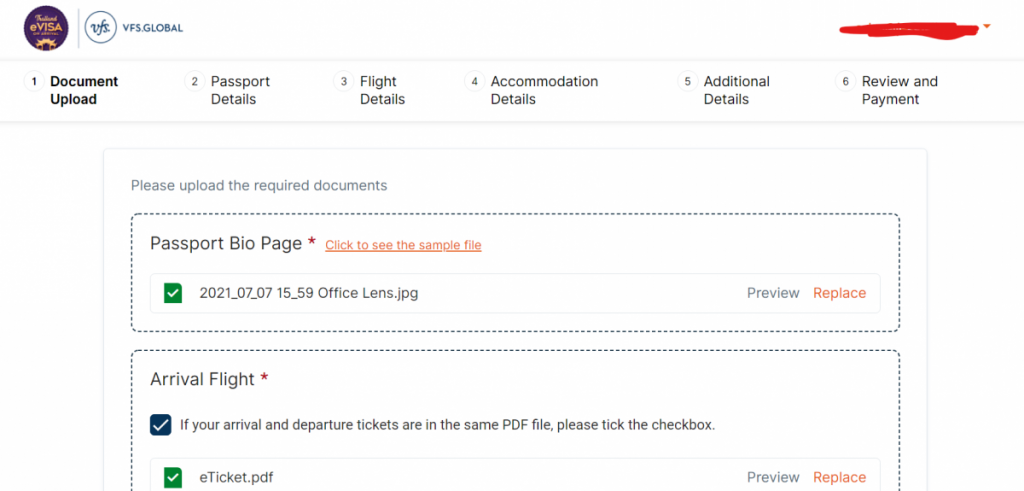Go to Passport Details step
The height and width of the screenshot is (491, 1024).
point(240,90)
